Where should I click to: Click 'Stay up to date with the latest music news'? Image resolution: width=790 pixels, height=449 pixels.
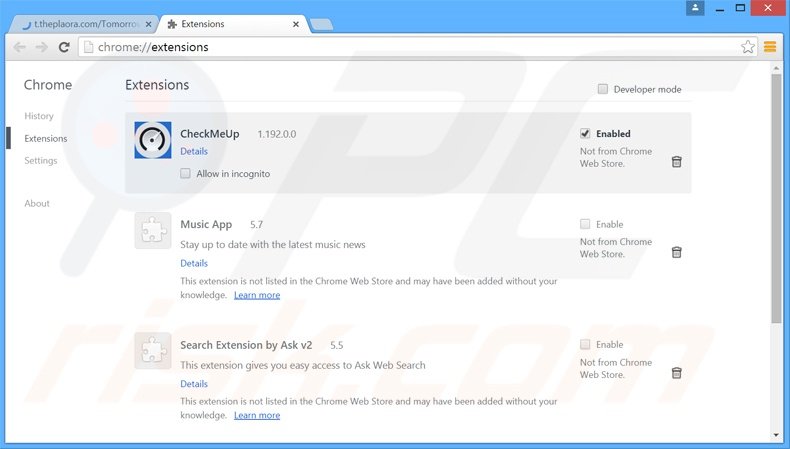coord(273,244)
